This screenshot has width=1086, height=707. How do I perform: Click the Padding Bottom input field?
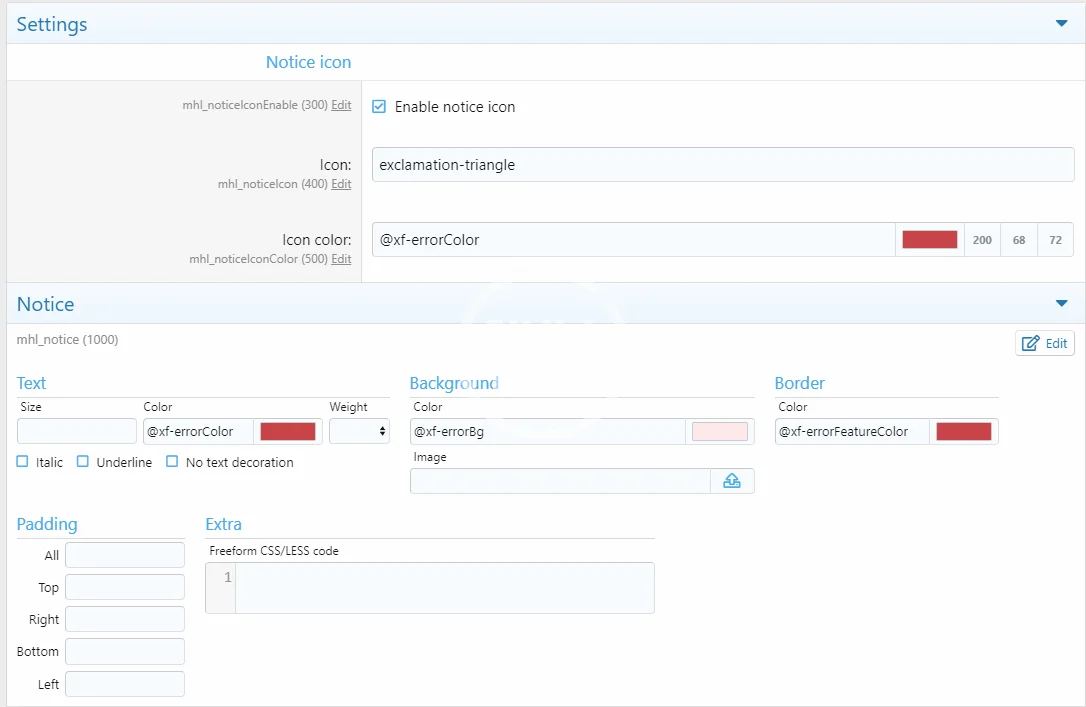point(125,652)
